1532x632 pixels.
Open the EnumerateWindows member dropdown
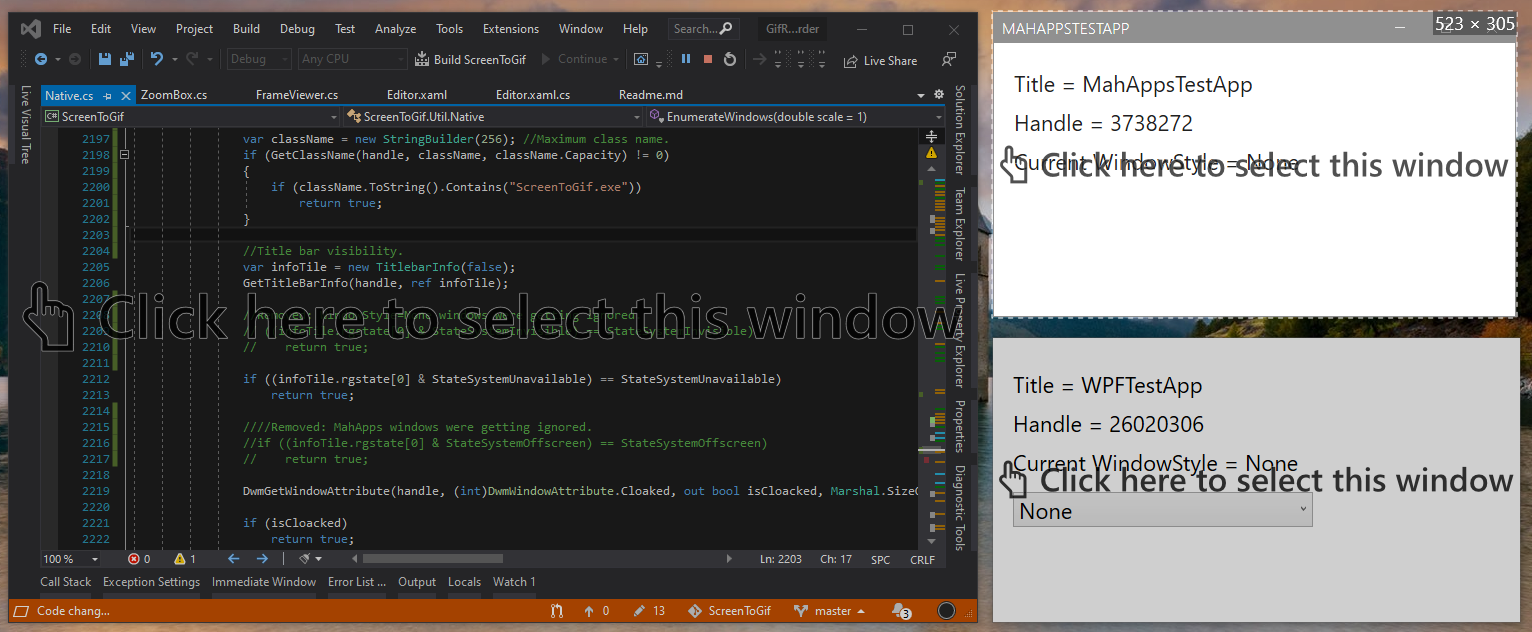pyautogui.click(x=796, y=117)
